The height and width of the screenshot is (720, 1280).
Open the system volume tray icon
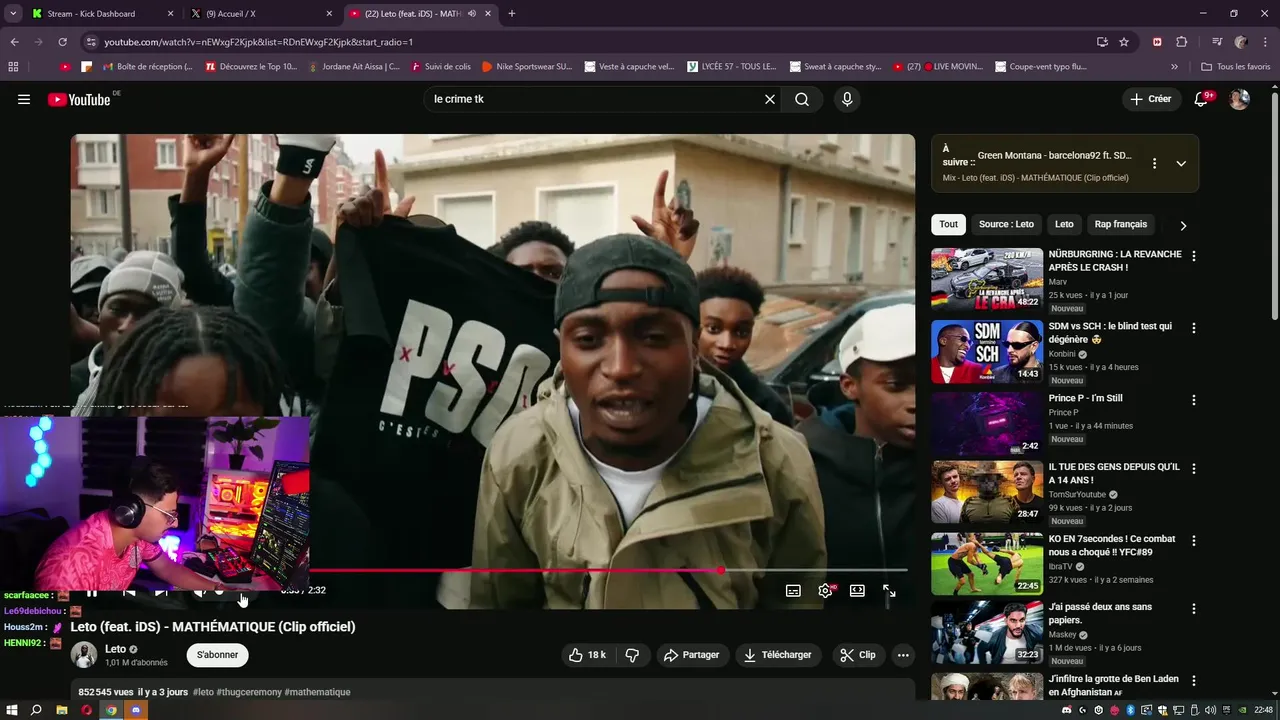coord(1210,710)
